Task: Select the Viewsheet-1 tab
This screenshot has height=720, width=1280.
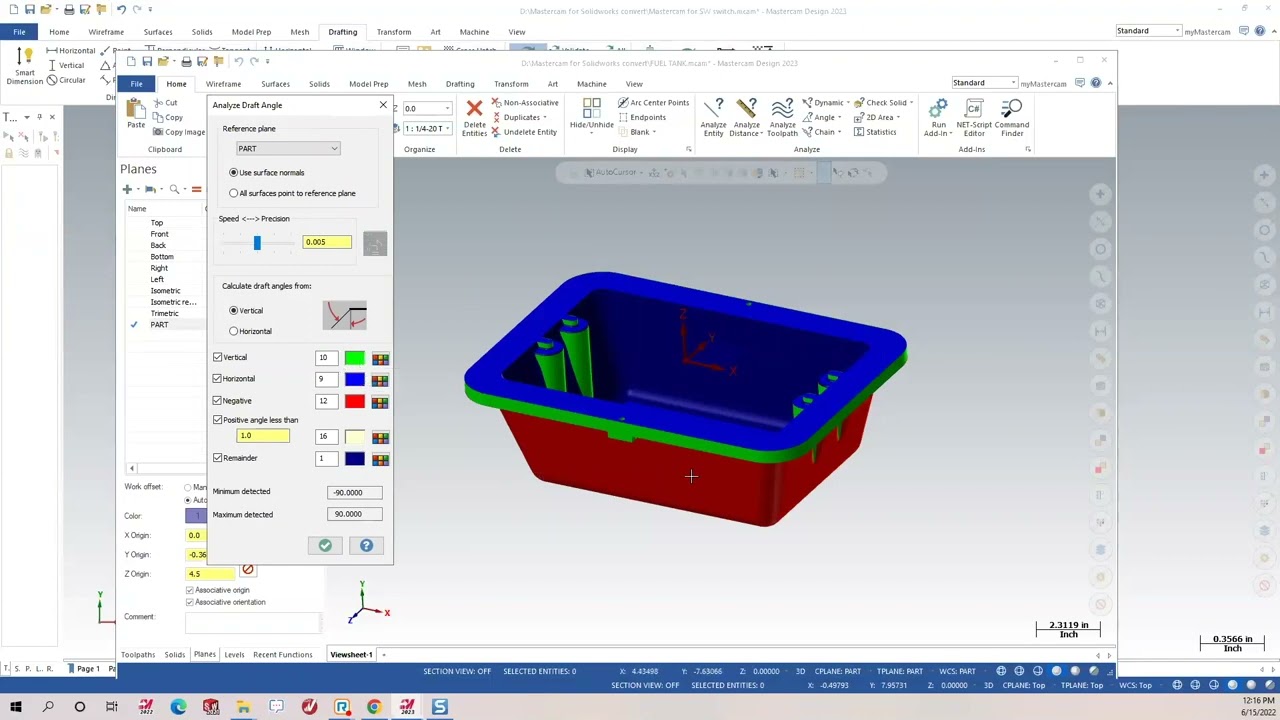Action: [x=351, y=655]
